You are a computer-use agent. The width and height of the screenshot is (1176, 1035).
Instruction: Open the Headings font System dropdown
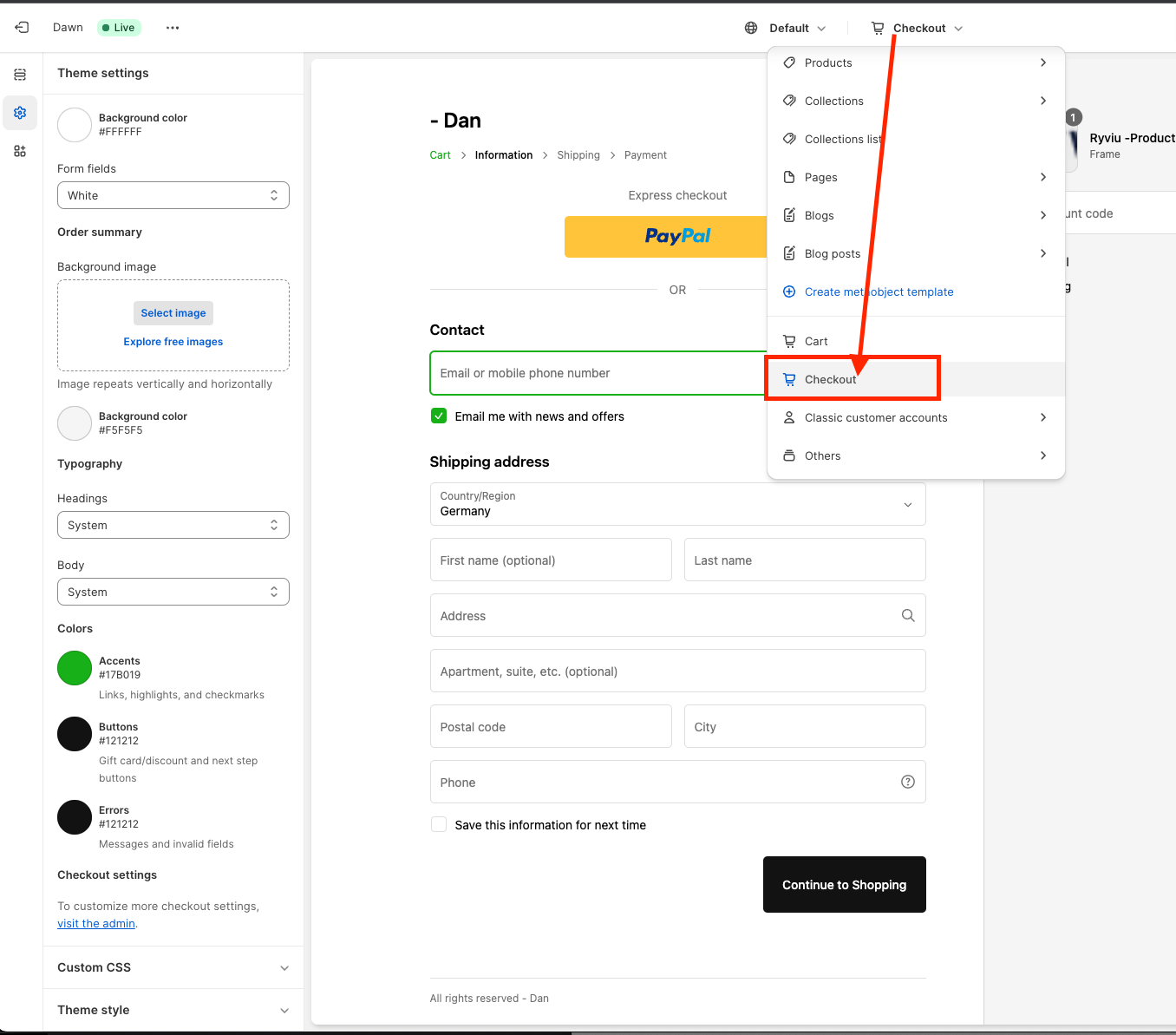(x=173, y=525)
